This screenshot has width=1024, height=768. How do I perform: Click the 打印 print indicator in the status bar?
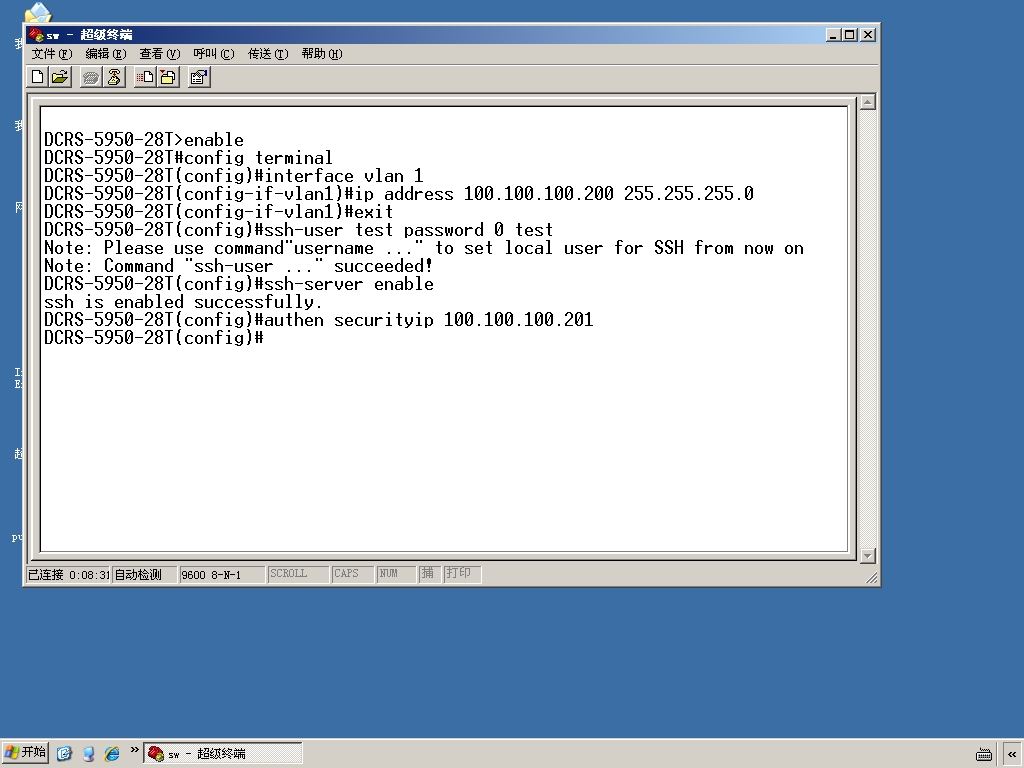(x=462, y=574)
